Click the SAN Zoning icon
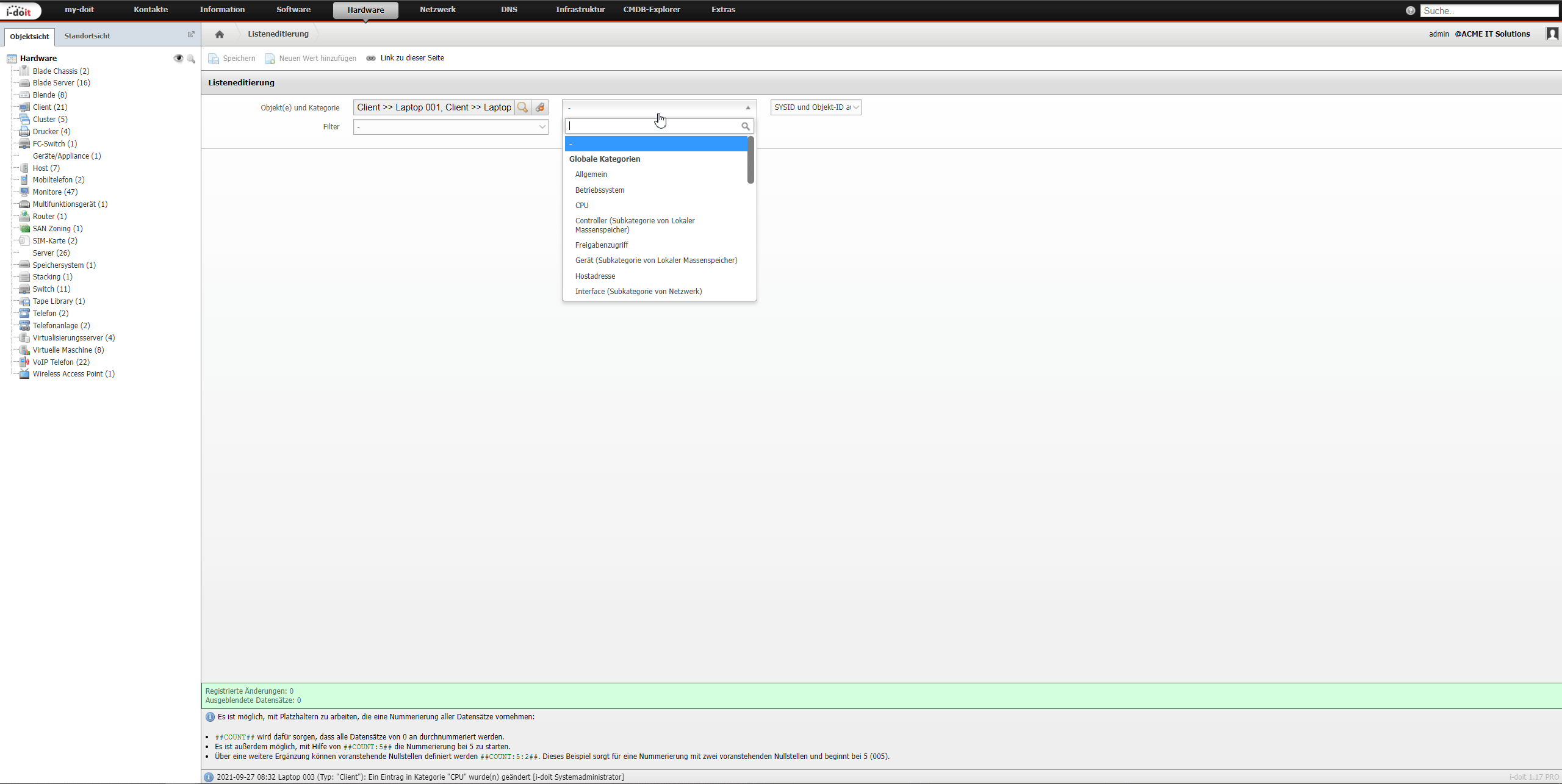 coord(24,228)
